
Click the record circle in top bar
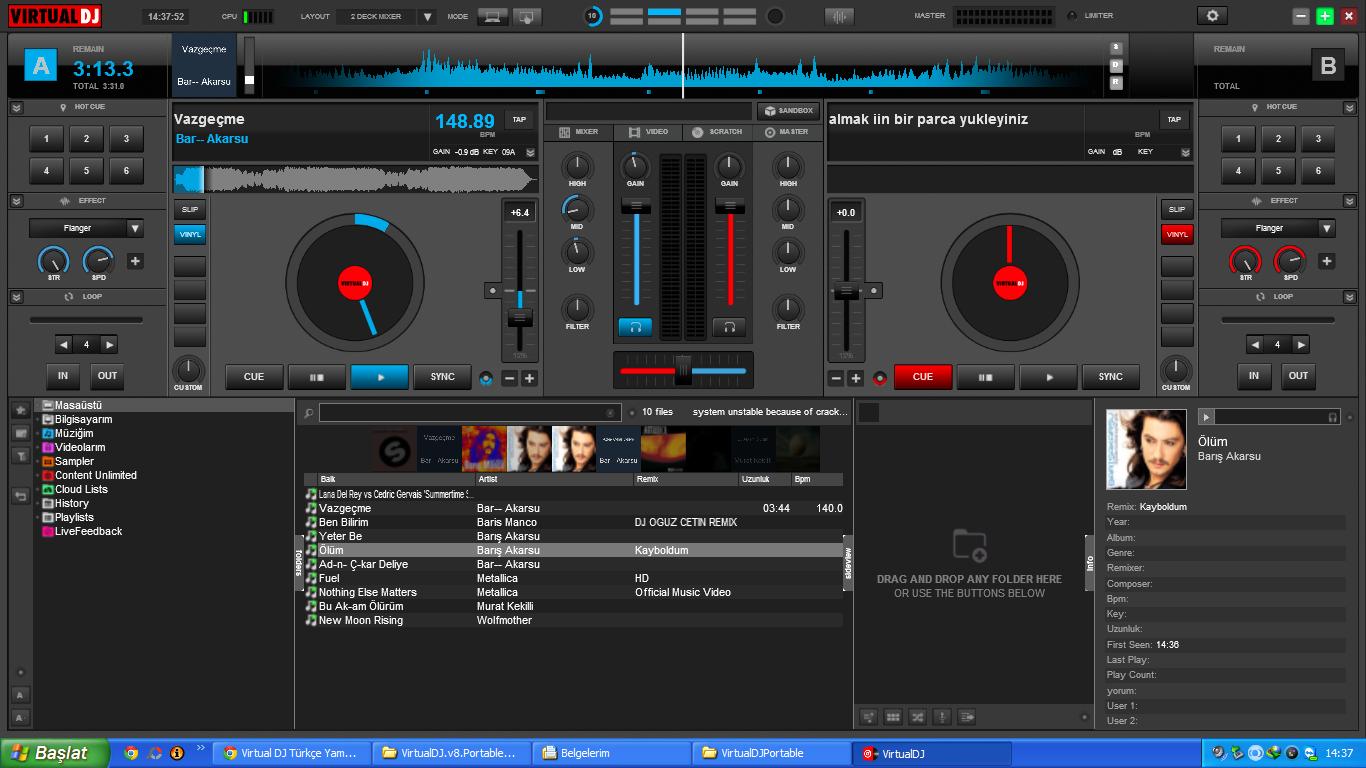[775, 16]
